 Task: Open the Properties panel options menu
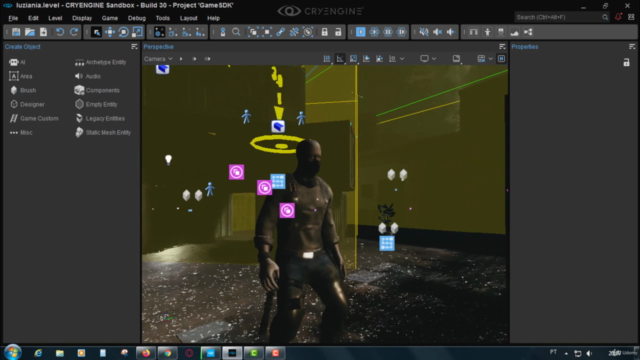(x=632, y=47)
